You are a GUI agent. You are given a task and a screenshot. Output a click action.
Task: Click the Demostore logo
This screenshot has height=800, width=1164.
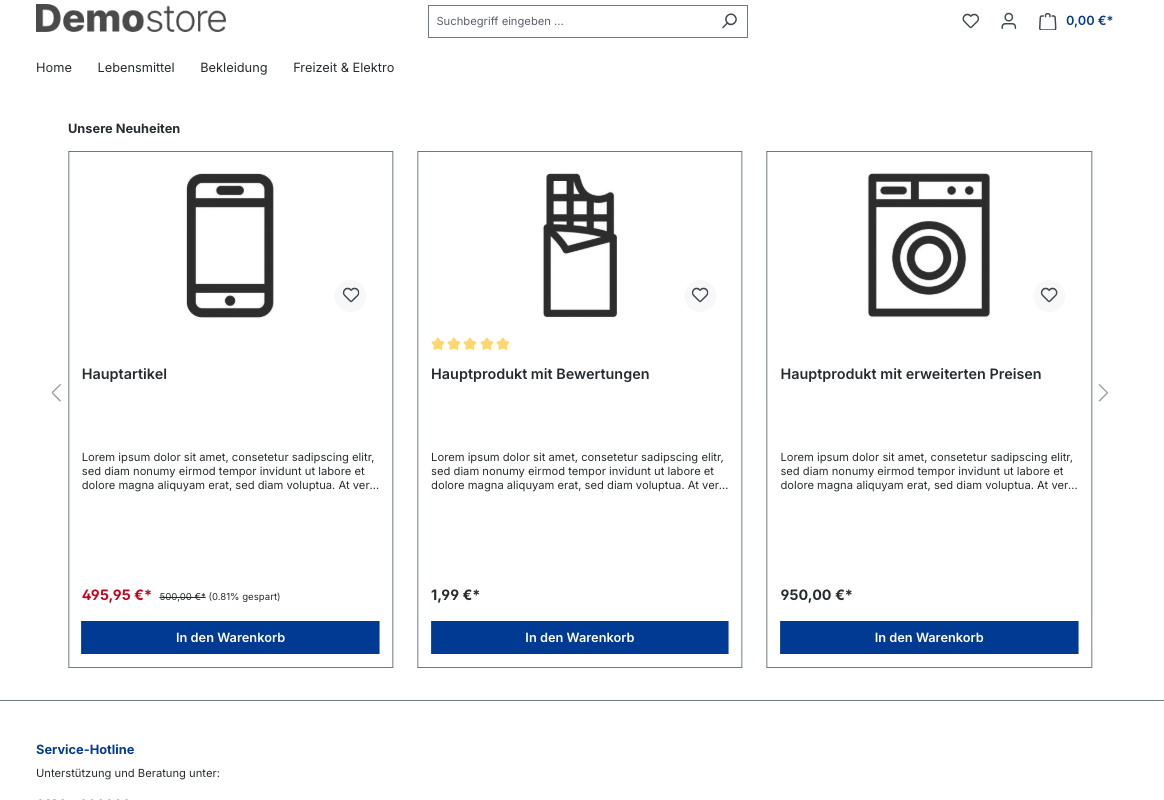pyautogui.click(x=131, y=18)
